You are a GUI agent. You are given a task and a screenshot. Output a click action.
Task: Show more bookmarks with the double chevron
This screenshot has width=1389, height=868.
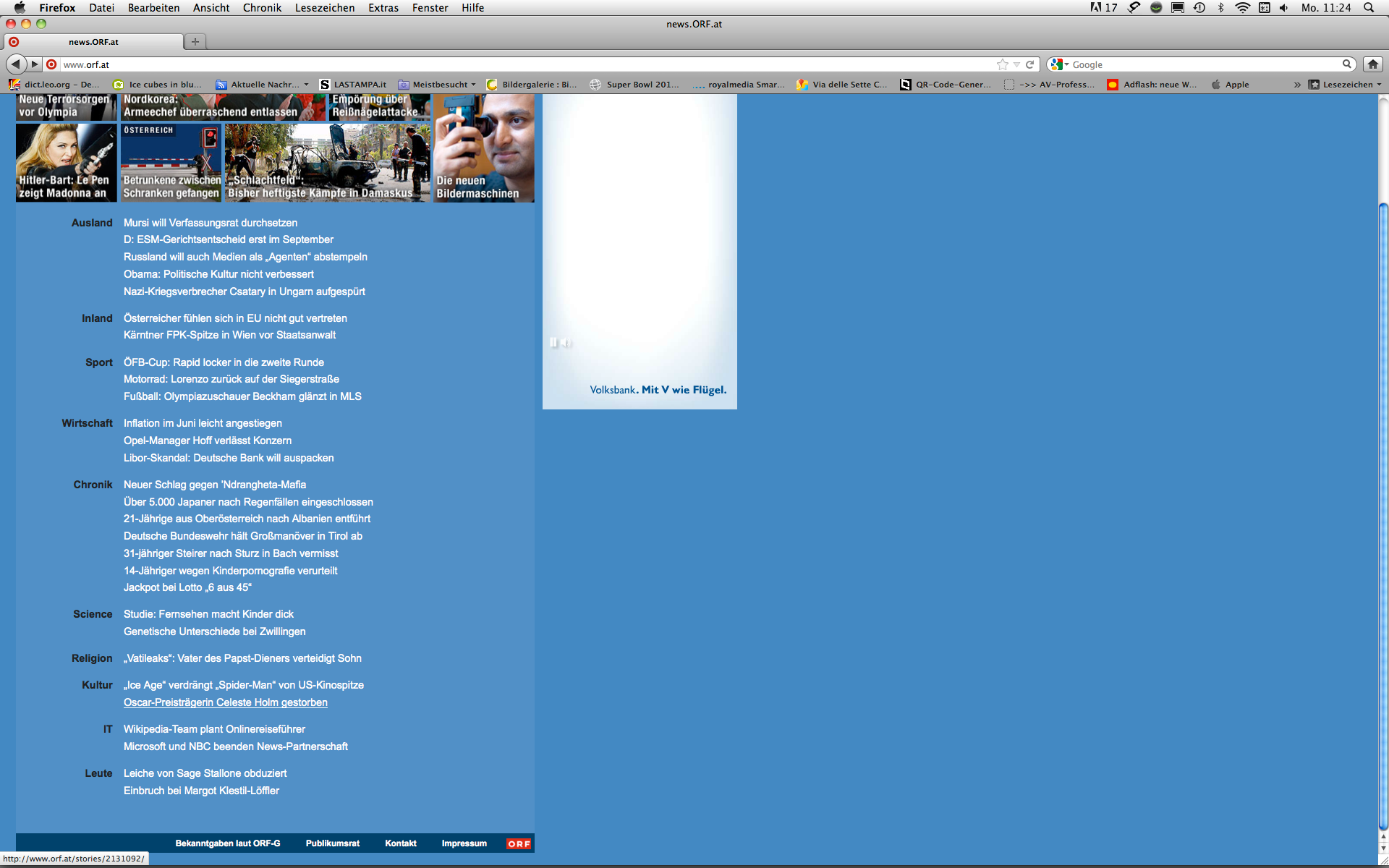1297,85
